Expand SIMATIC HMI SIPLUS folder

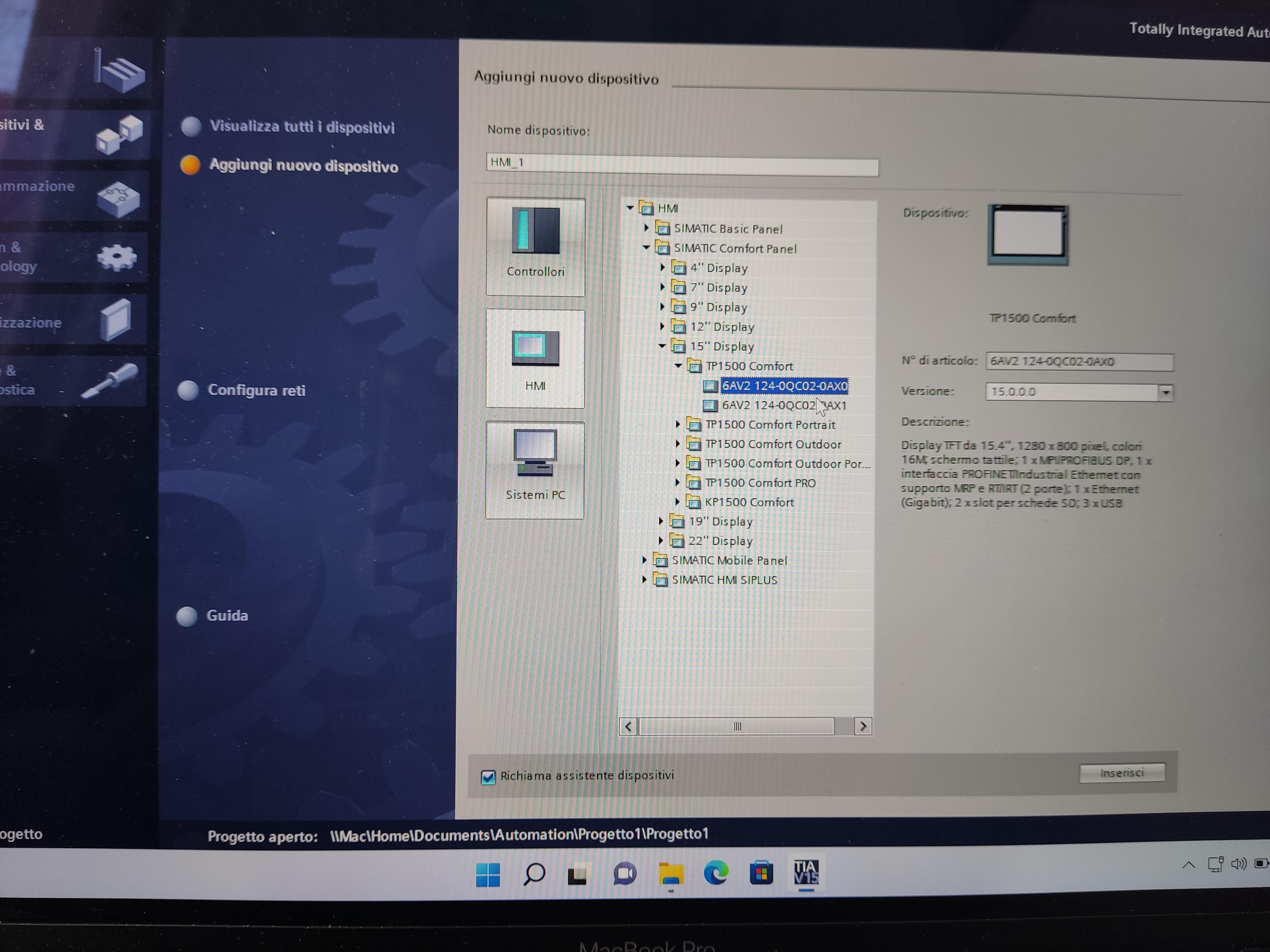(x=645, y=579)
